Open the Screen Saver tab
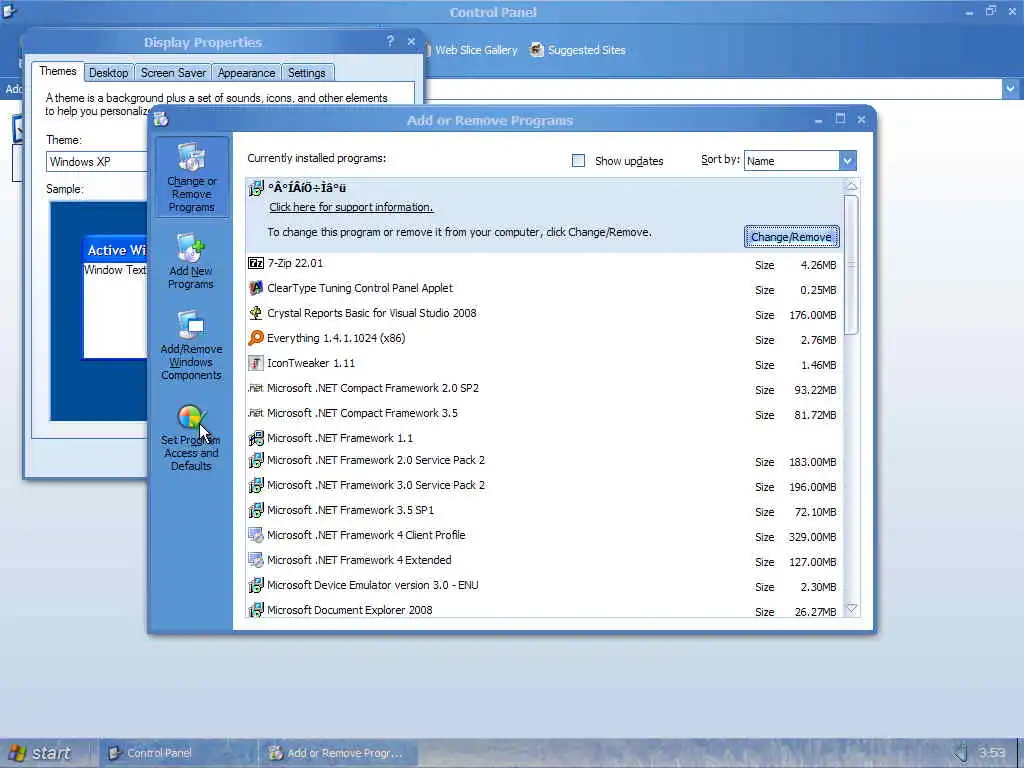This screenshot has width=1024, height=768. [173, 72]
